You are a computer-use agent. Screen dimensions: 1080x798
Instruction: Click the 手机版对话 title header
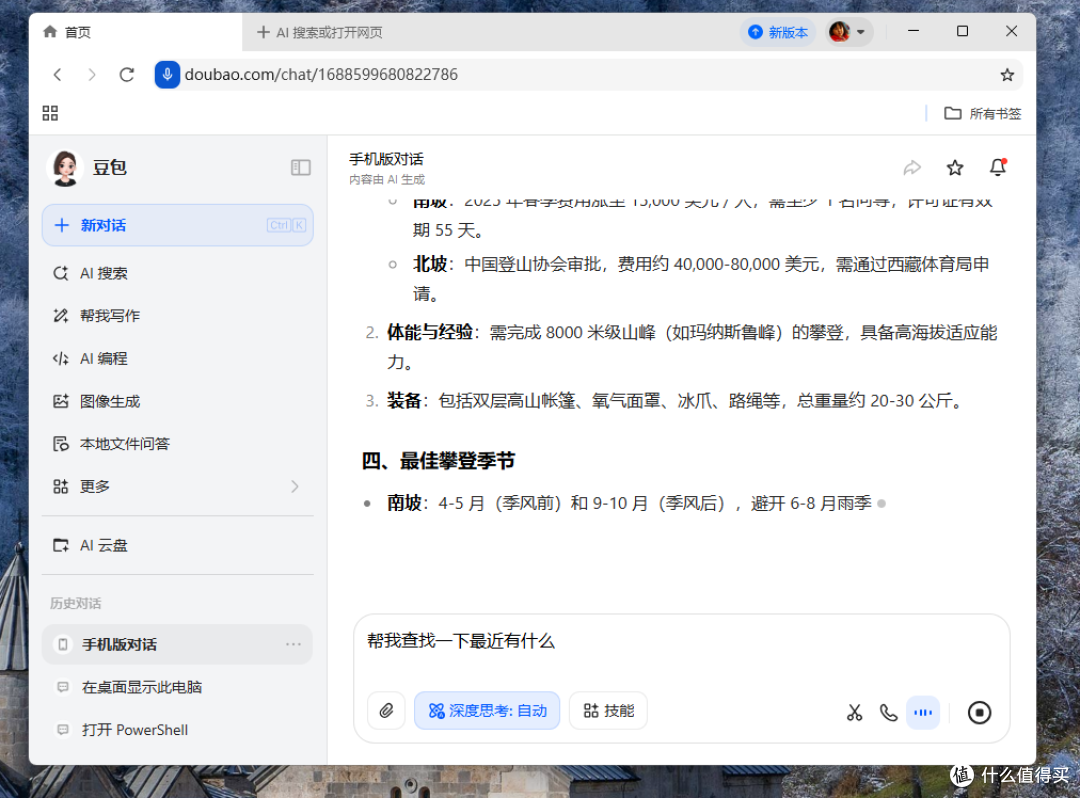[x=386, y=159]
